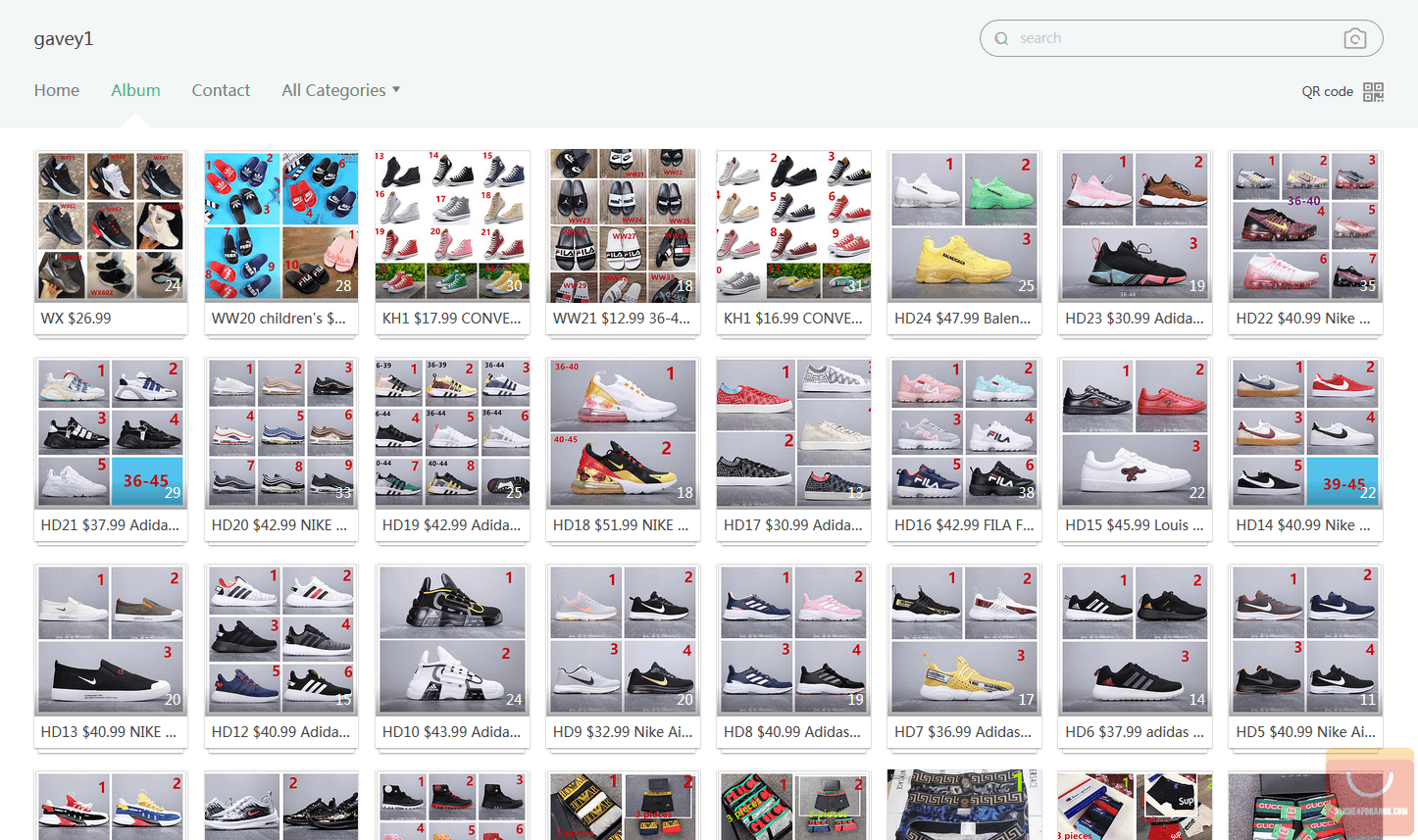Open the HD18 $51.99 NIKE album thumbnail
1418x840 pixels.
pyautogui.click(x=623, y=432)
